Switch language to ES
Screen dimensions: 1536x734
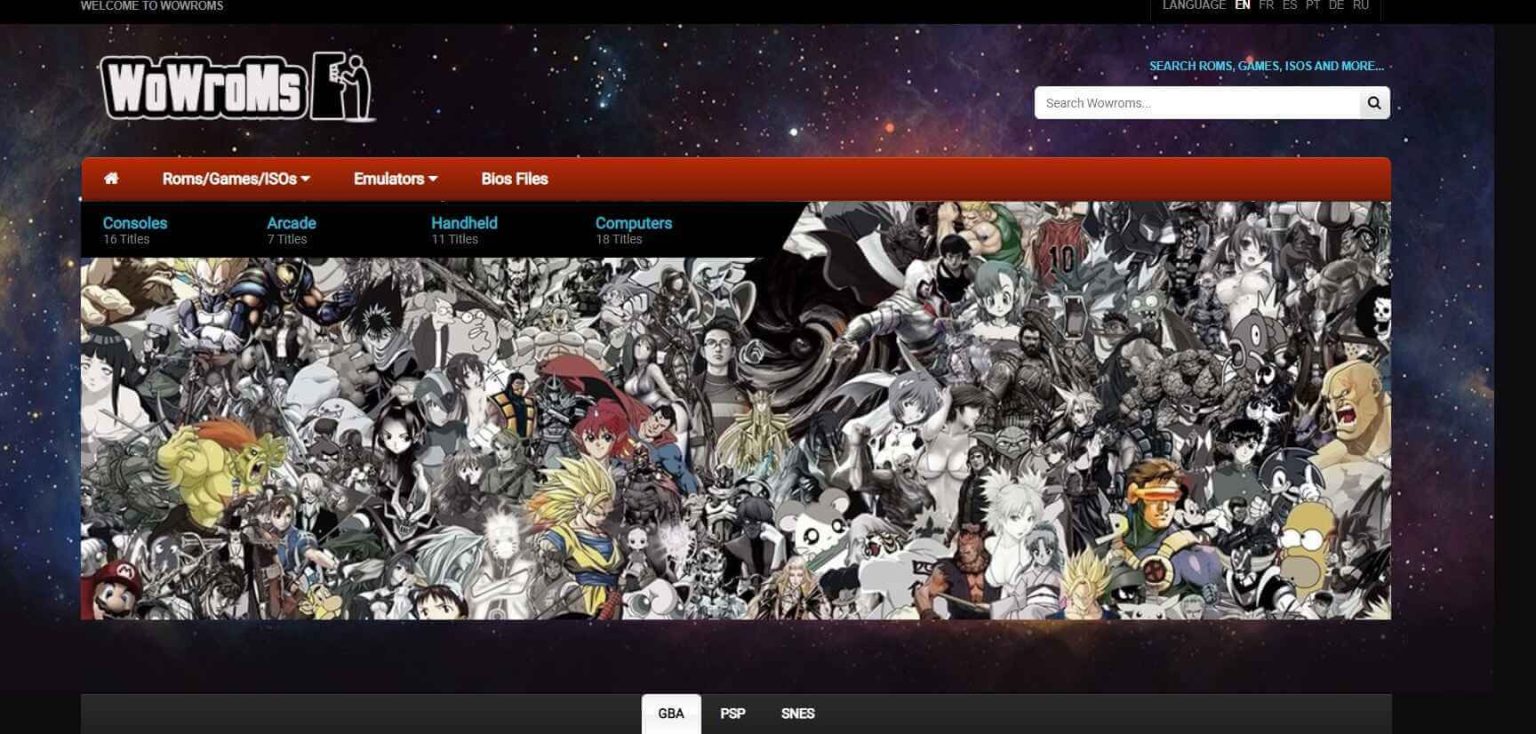pos(1289,6)
